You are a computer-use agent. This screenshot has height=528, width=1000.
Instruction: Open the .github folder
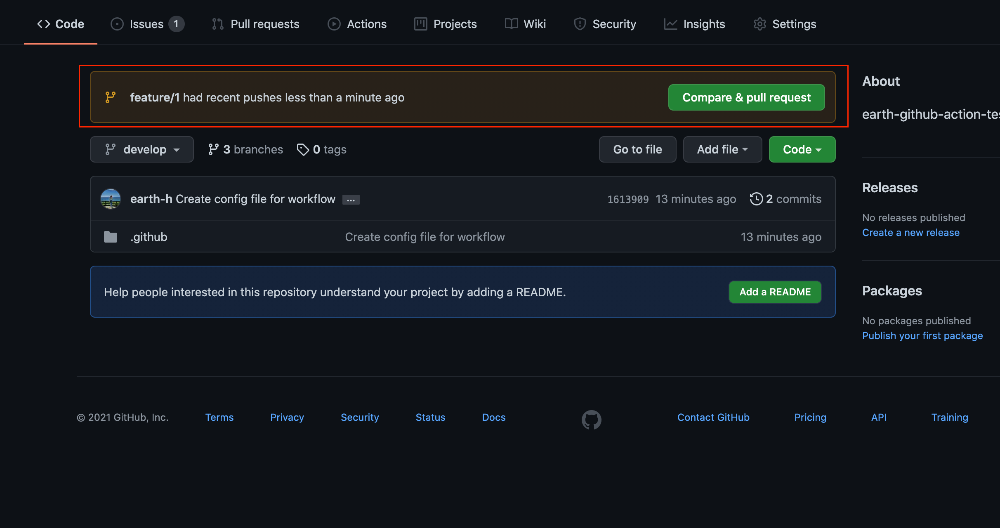(149, 237)
